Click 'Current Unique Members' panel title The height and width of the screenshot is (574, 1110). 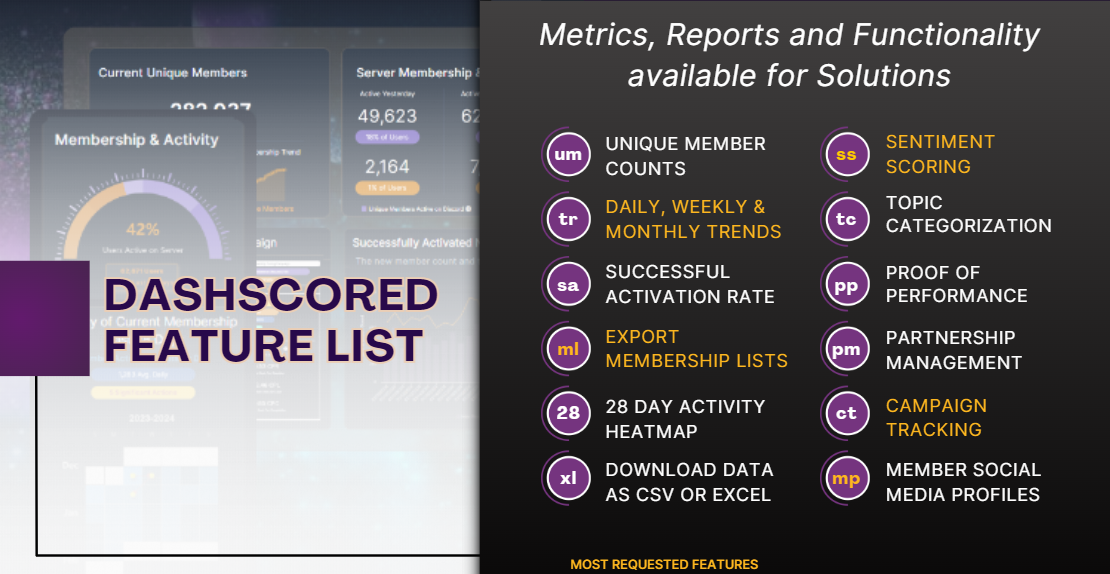point(173,72)
